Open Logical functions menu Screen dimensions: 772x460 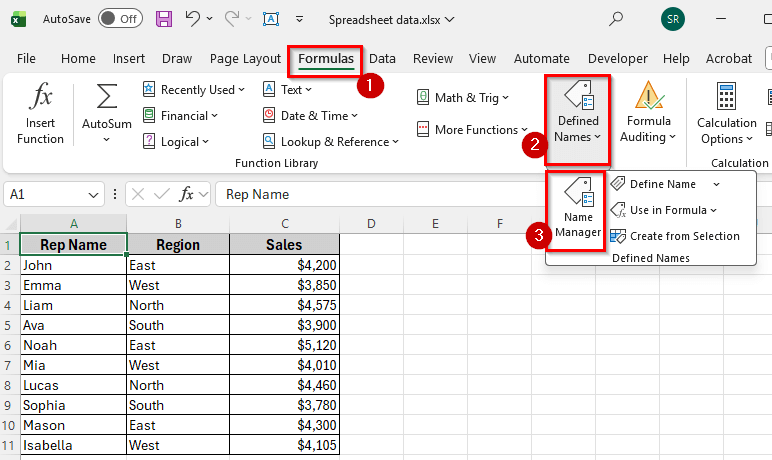(176, 142)
